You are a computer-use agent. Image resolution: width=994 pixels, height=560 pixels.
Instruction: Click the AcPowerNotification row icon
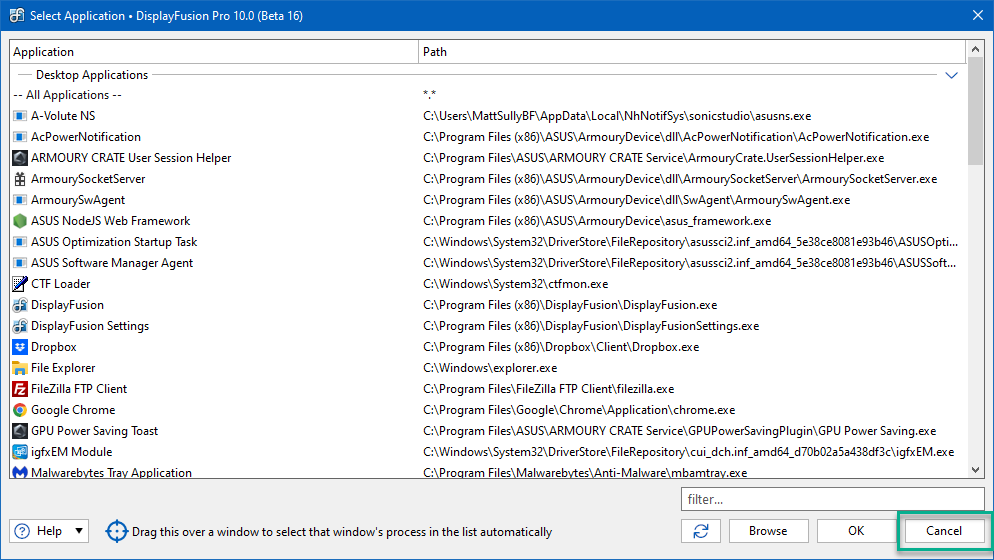click(20, 137)
